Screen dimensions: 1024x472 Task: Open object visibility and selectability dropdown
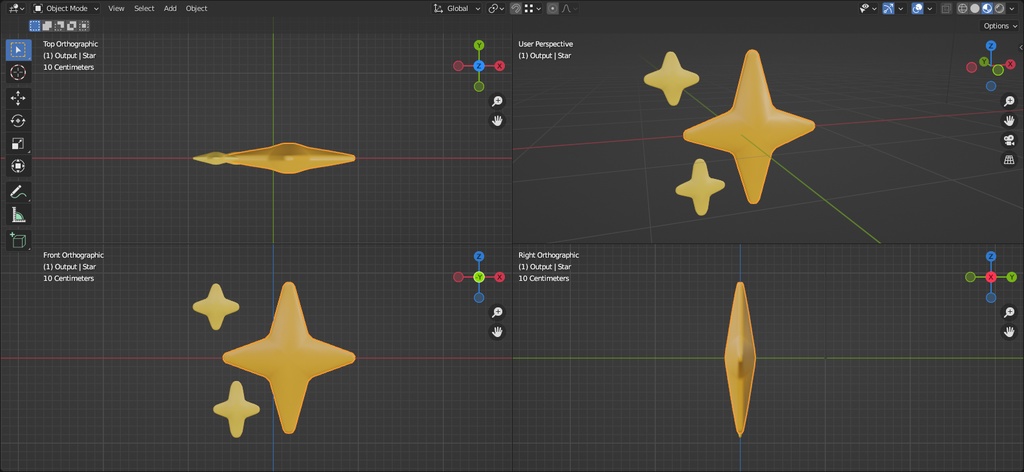[868, 8]
